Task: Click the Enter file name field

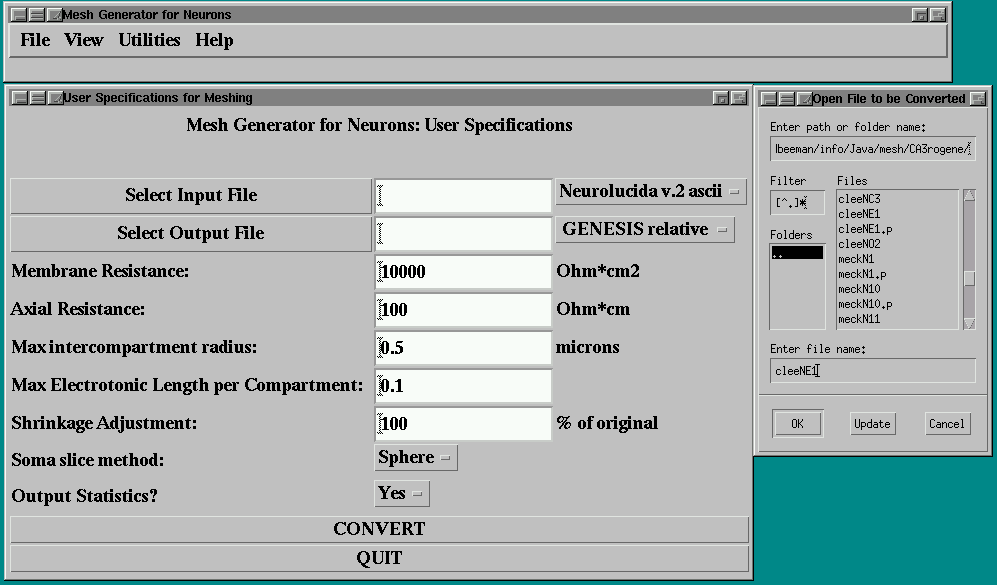Action: [872, 371]
